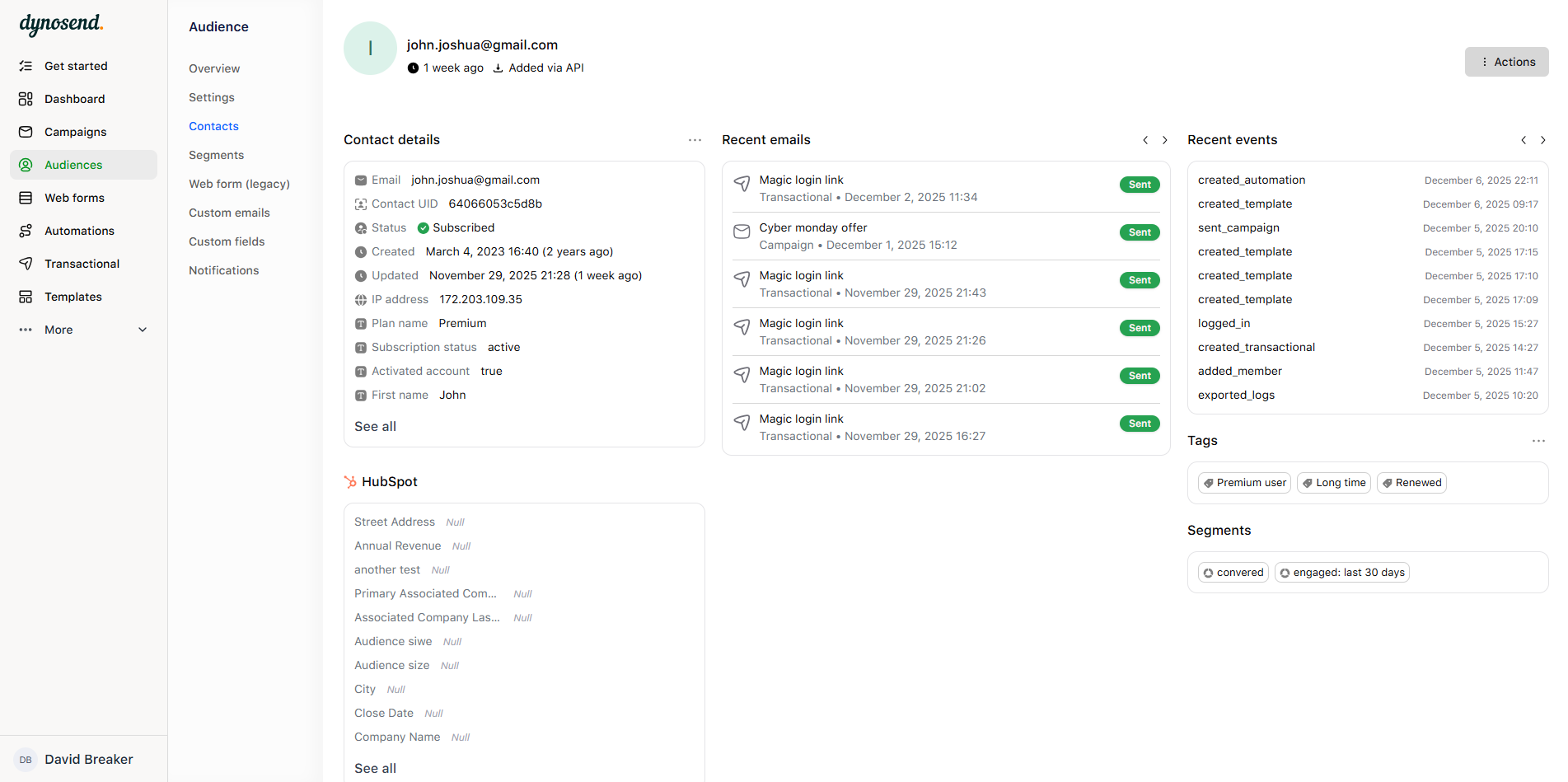Image resolution: width=1568 pixels, height=782 pixels.
Task: Open Settings in the Audience menu
Action: (211, 97)
